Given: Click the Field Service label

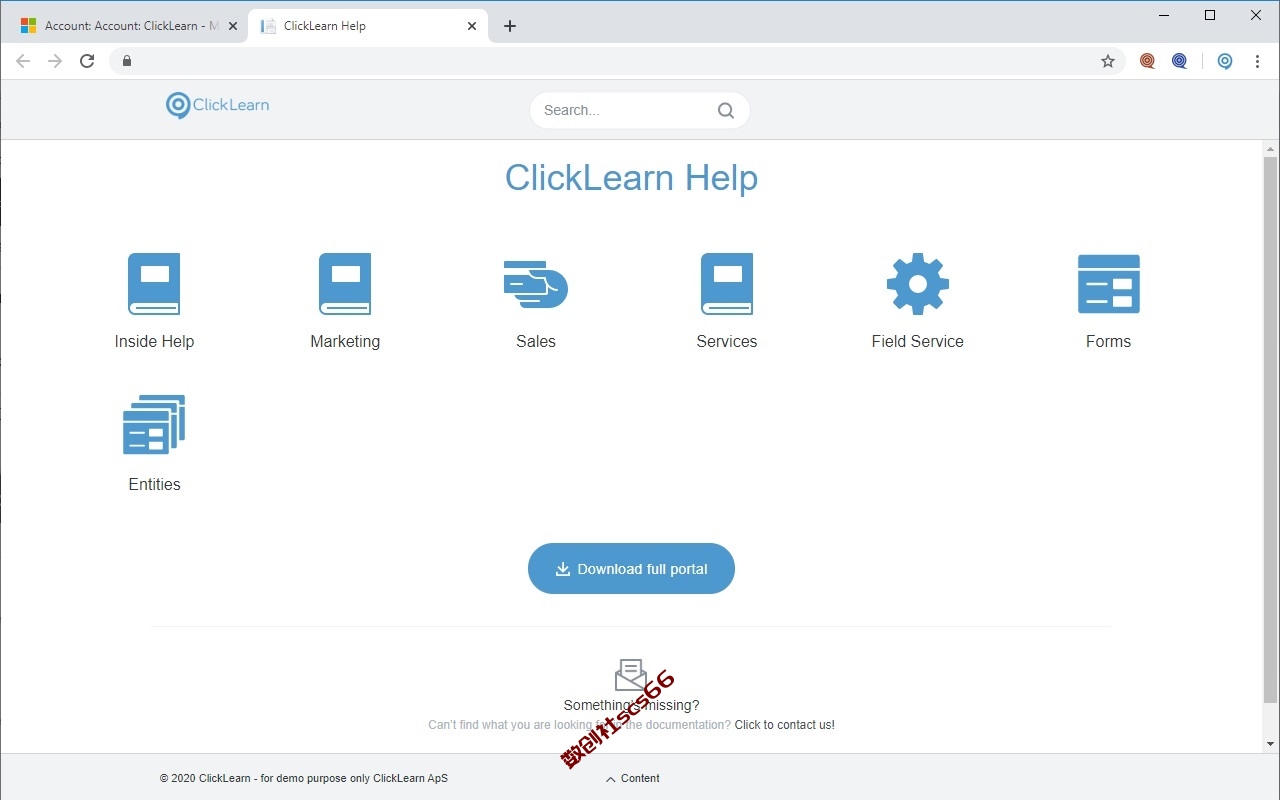Looking at the screenshot, I should pyautogui.click(x=918, y=341).
